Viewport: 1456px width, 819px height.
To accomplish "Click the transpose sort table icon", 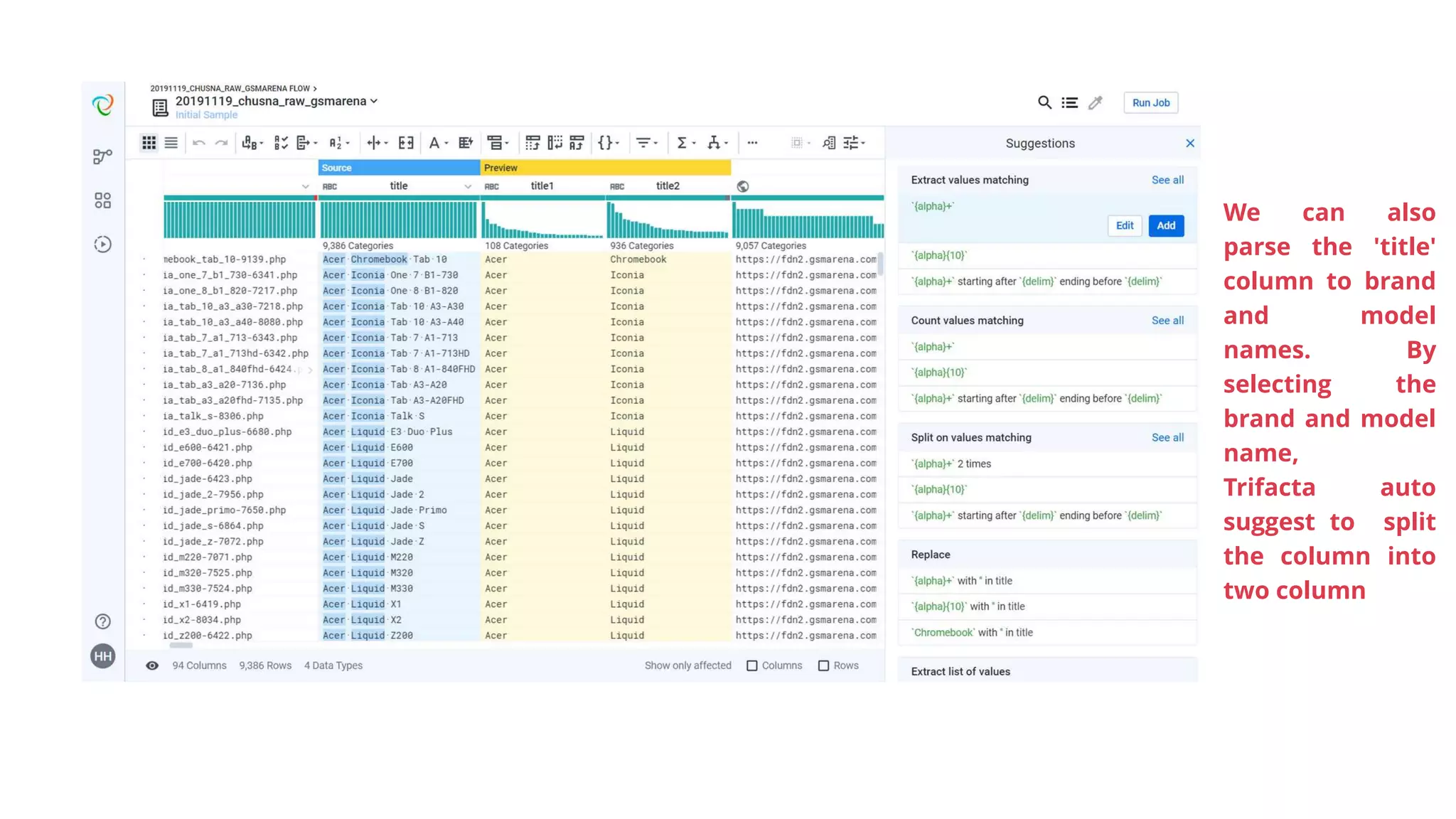I will tap(577, 143).
